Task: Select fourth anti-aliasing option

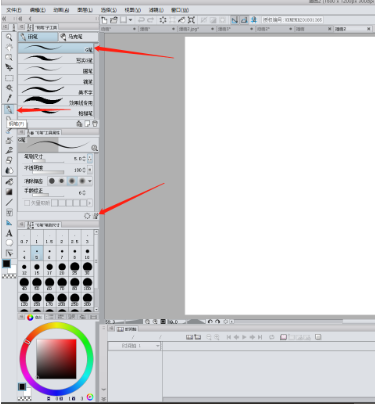Action: [x=82, y=181]
